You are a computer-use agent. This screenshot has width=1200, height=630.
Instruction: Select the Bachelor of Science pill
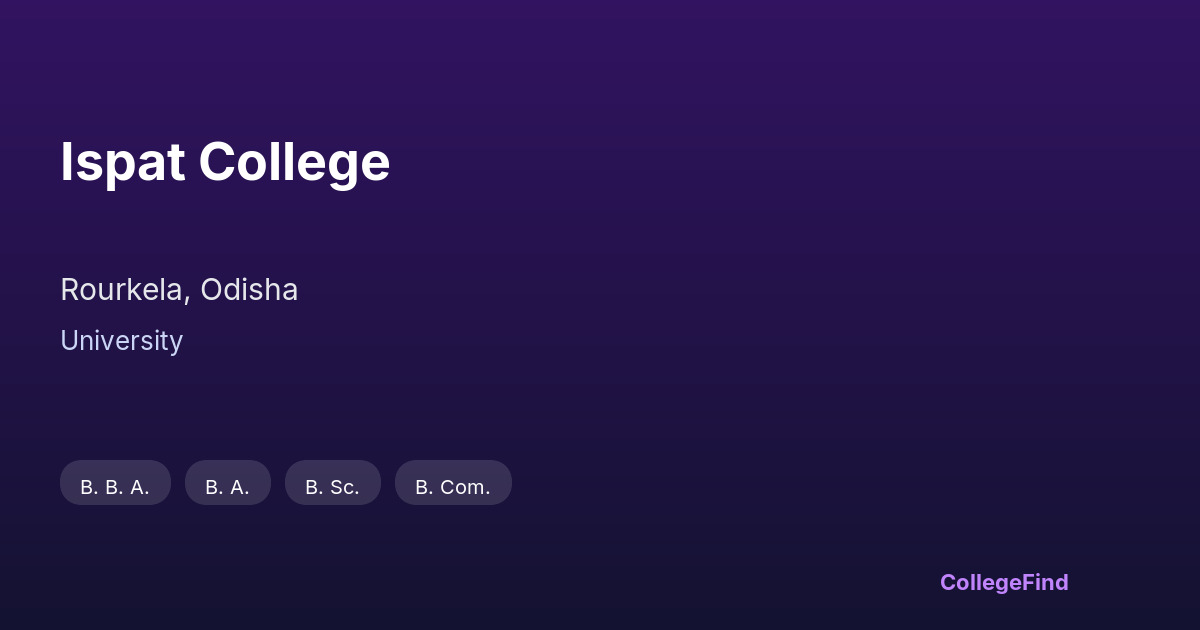click(333, 486)
